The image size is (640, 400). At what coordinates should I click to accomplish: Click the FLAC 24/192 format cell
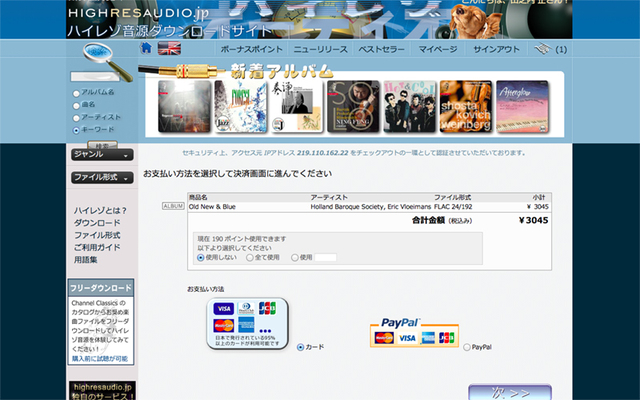(x=453, y=207)
